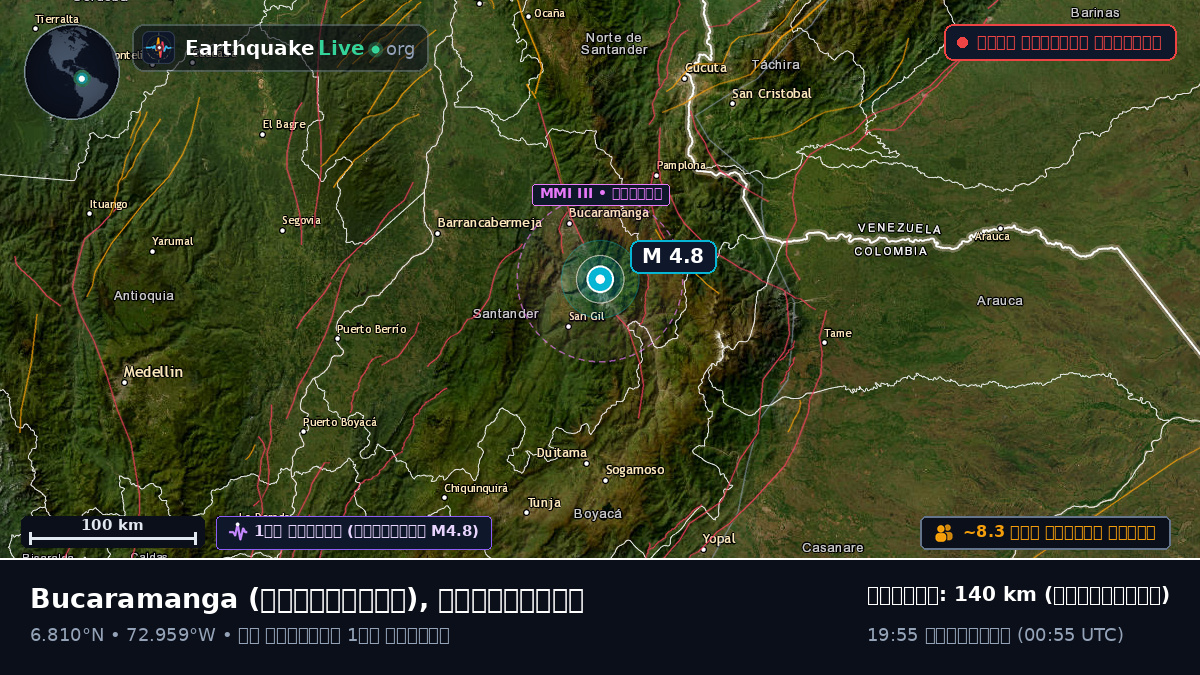This screenshot has height=675, width=1200.
Task: Click the headline starting with Bucaramanga in the footer
Action: point(307,600)
